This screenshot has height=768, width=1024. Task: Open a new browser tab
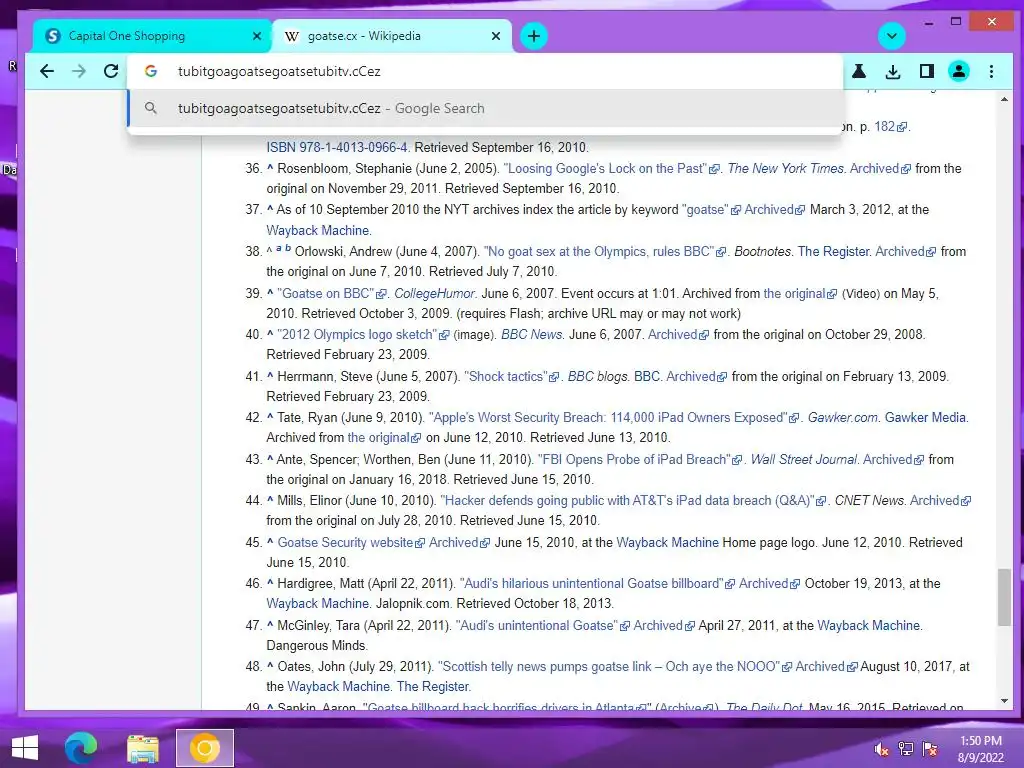(x=534, y=36)
